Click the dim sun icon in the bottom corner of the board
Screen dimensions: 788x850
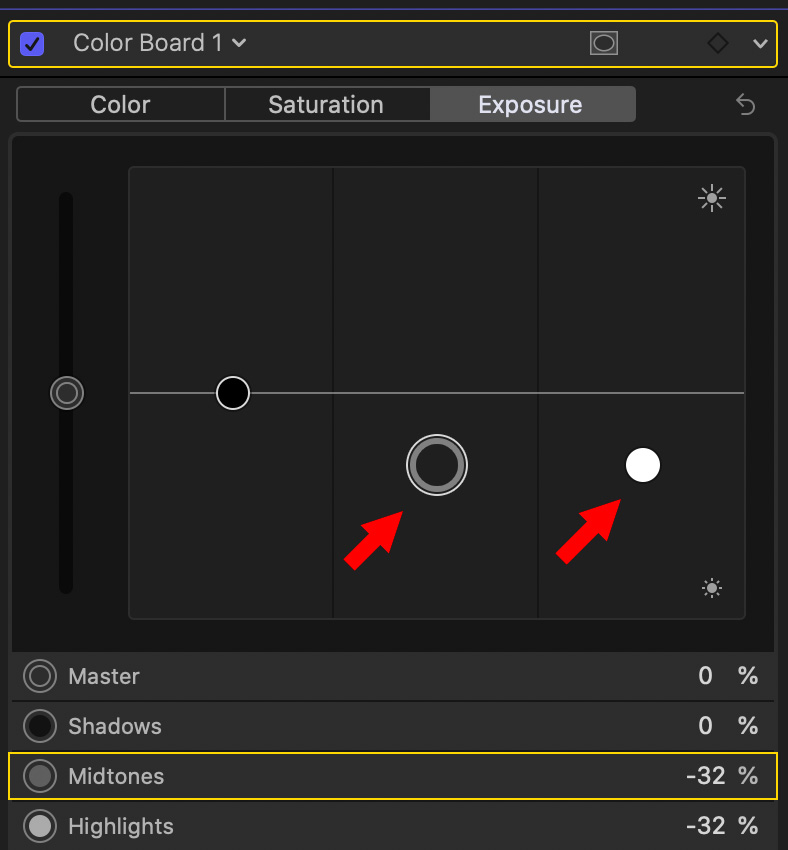tap(711, 588)
